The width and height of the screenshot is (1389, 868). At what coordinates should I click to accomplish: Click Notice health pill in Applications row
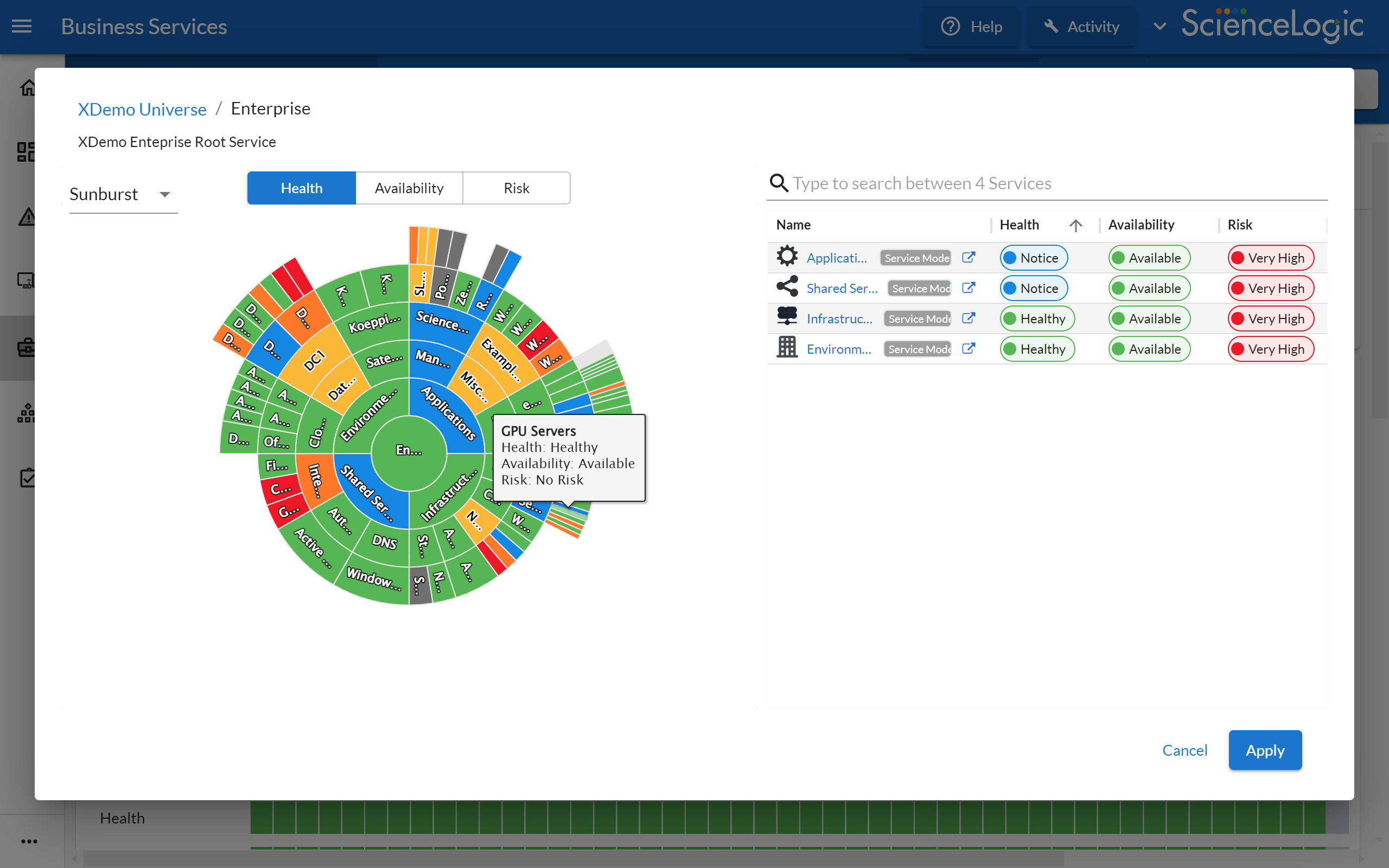coord(1034,258)
